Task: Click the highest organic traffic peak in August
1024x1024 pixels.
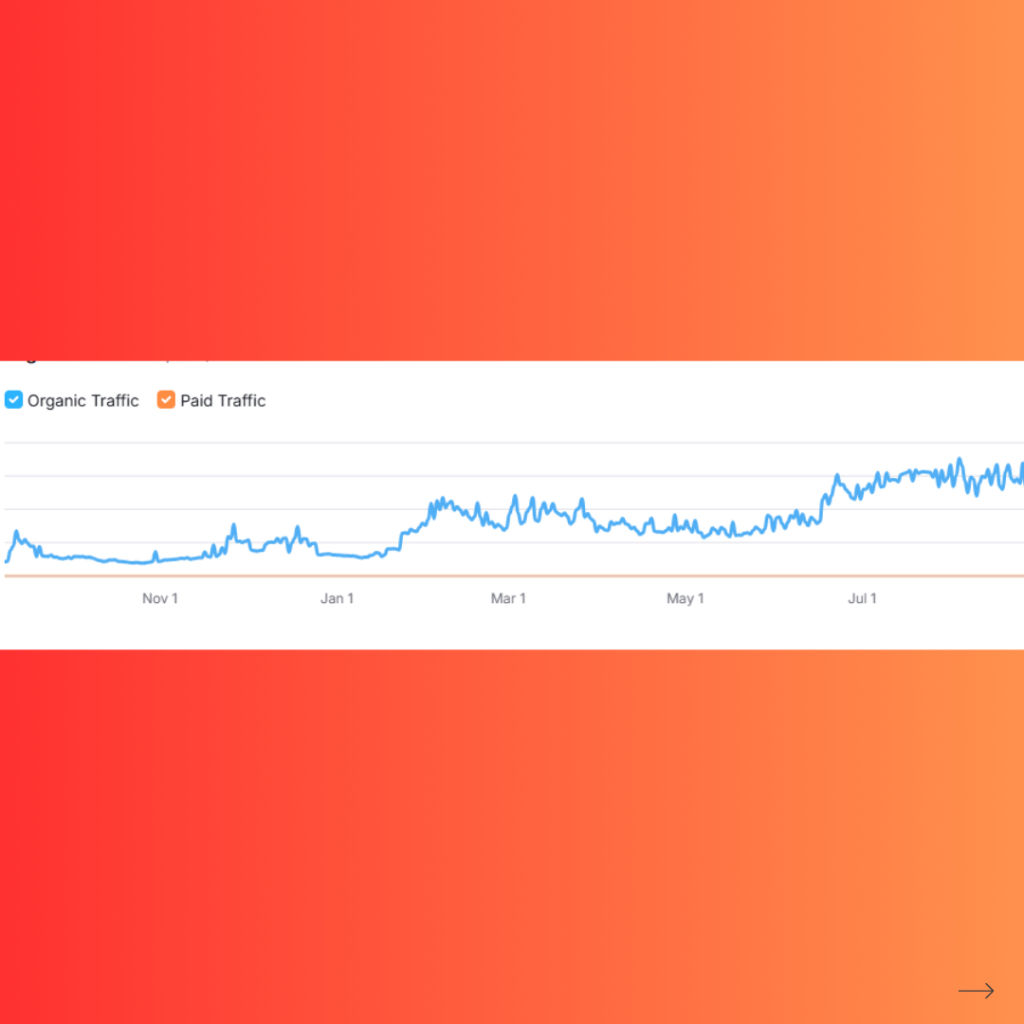Action: (x=959, y=460)
